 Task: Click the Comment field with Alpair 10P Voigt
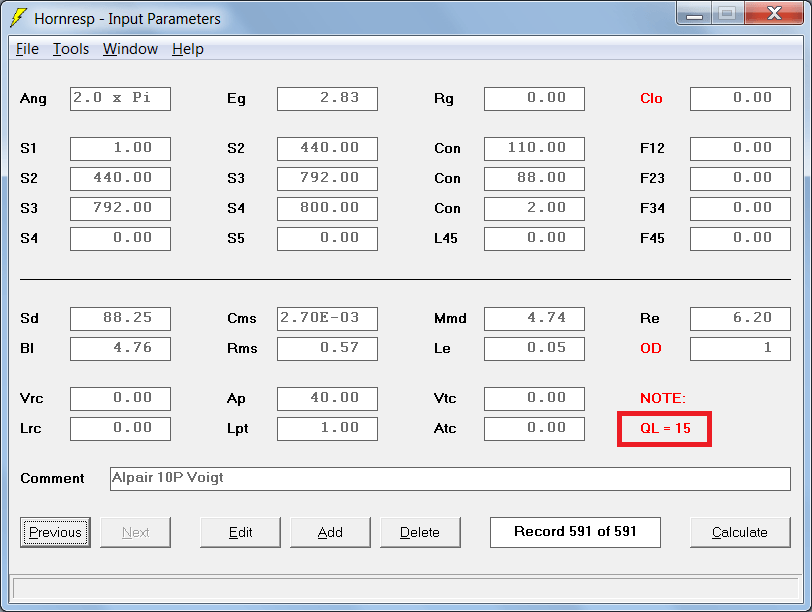(x=450, y=478)
